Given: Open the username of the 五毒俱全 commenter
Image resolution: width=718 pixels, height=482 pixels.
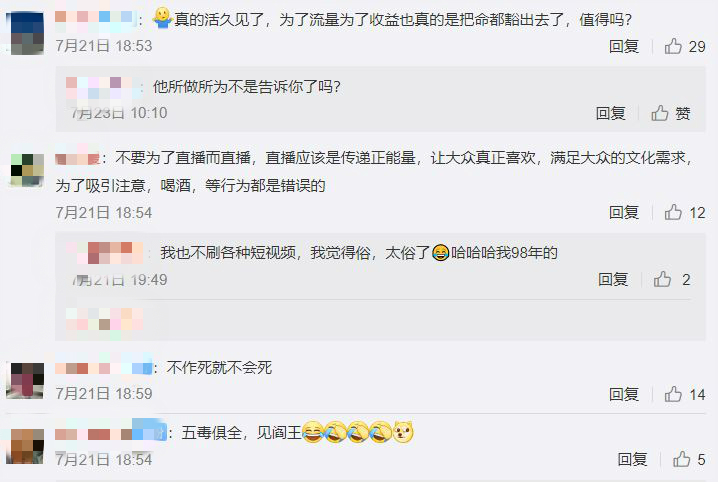Looking at the screenshot, I should (x=110, y=433).
